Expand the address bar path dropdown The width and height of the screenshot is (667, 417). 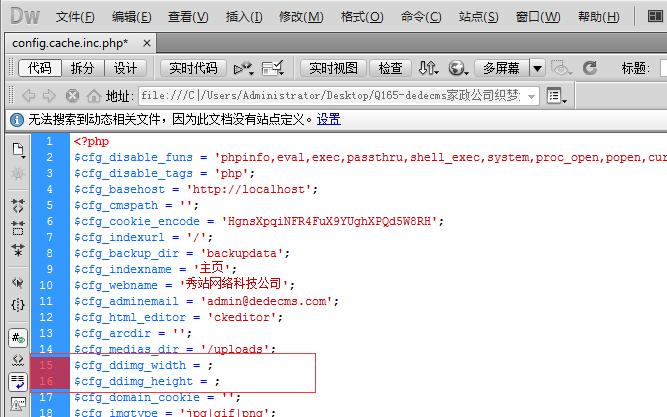[x=529, y=96]
